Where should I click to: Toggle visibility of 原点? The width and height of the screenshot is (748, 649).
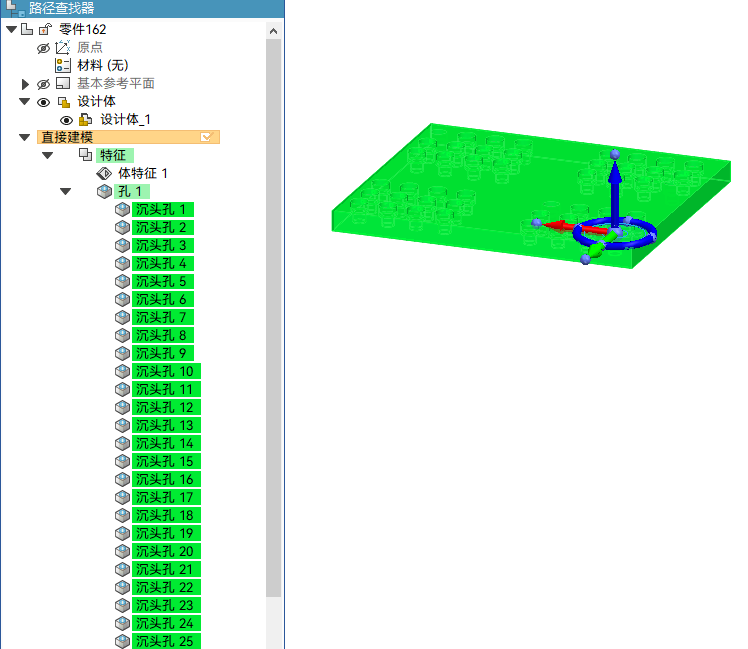(x=43, y=48)
